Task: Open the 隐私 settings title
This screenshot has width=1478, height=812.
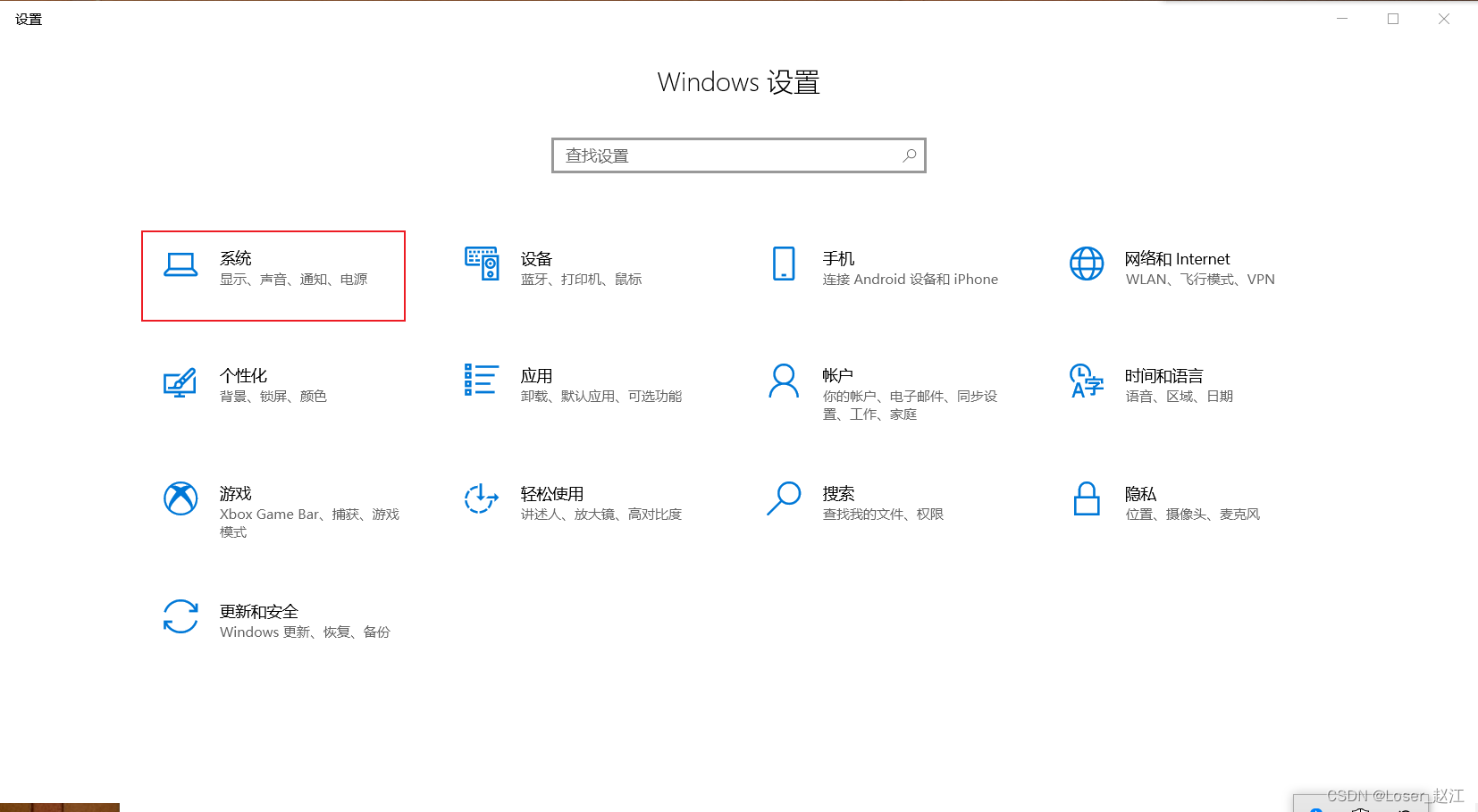Action: [1141, 494]
